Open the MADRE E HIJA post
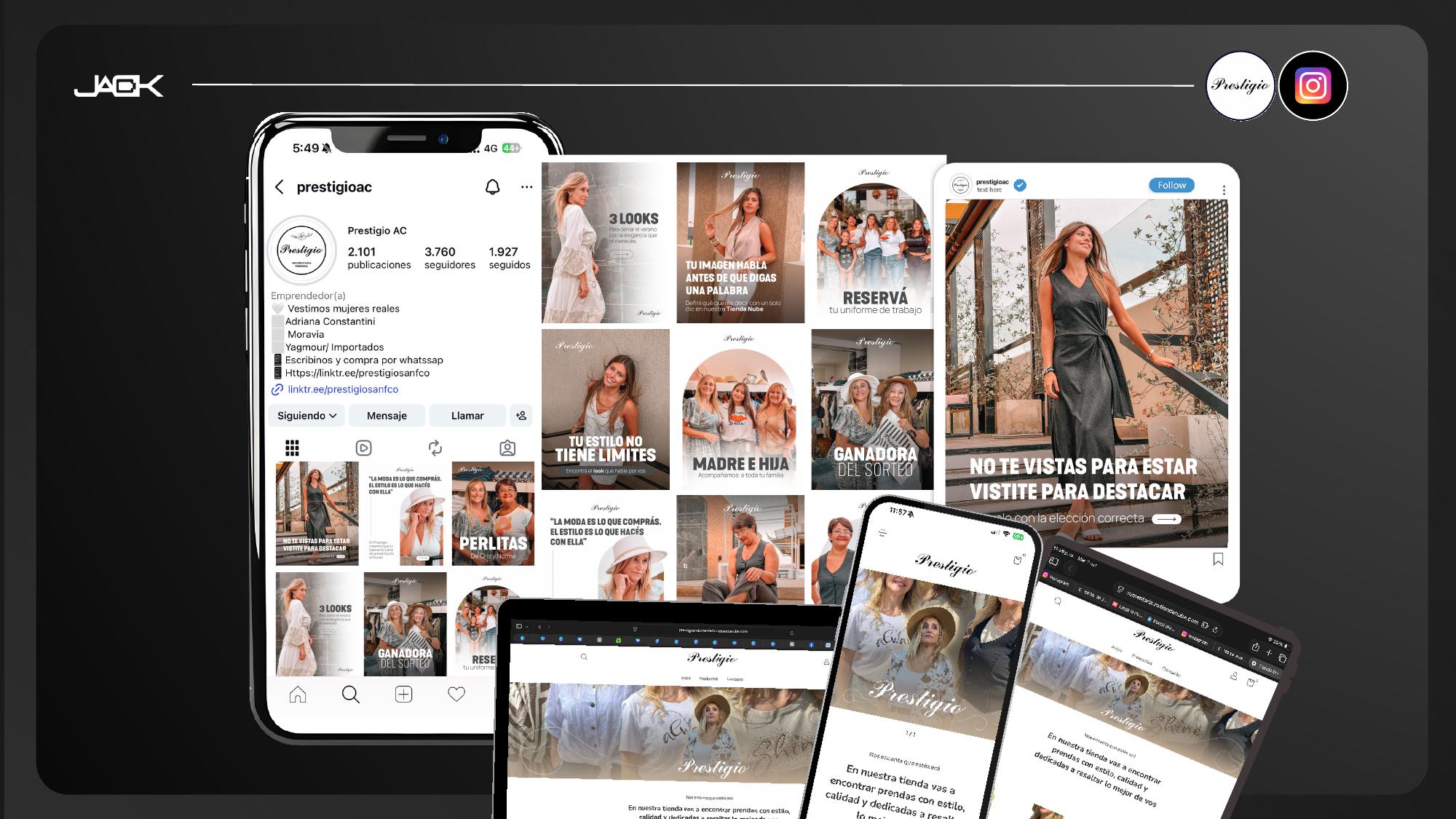1456x819 pixels. 740,409
